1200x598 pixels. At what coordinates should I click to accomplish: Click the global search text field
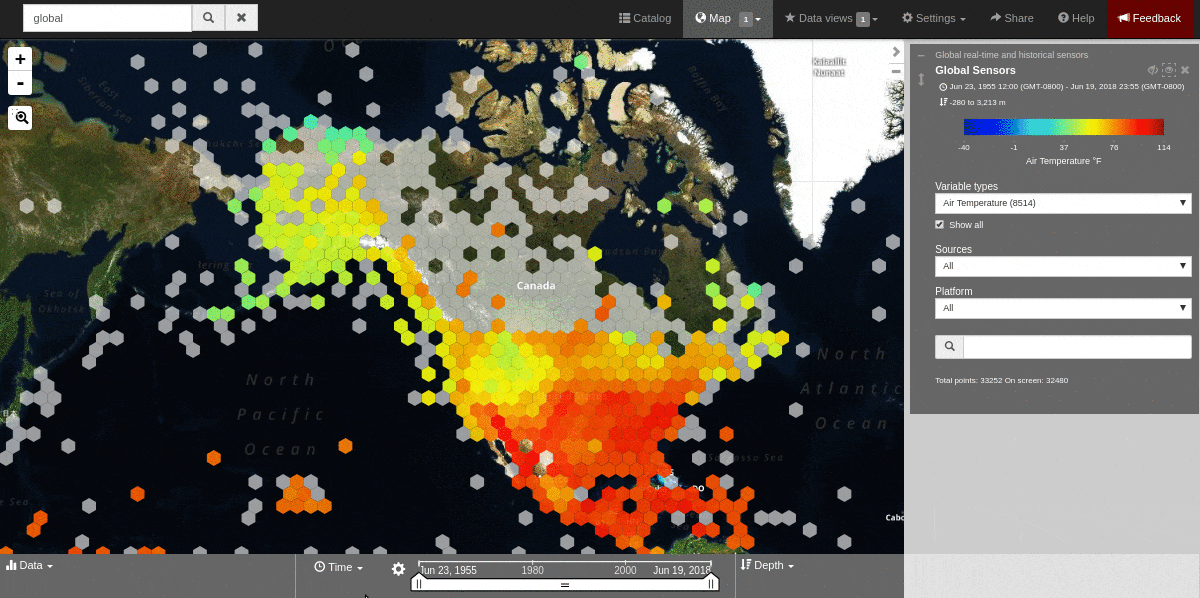pyautogui.click(x=107, y=18)
